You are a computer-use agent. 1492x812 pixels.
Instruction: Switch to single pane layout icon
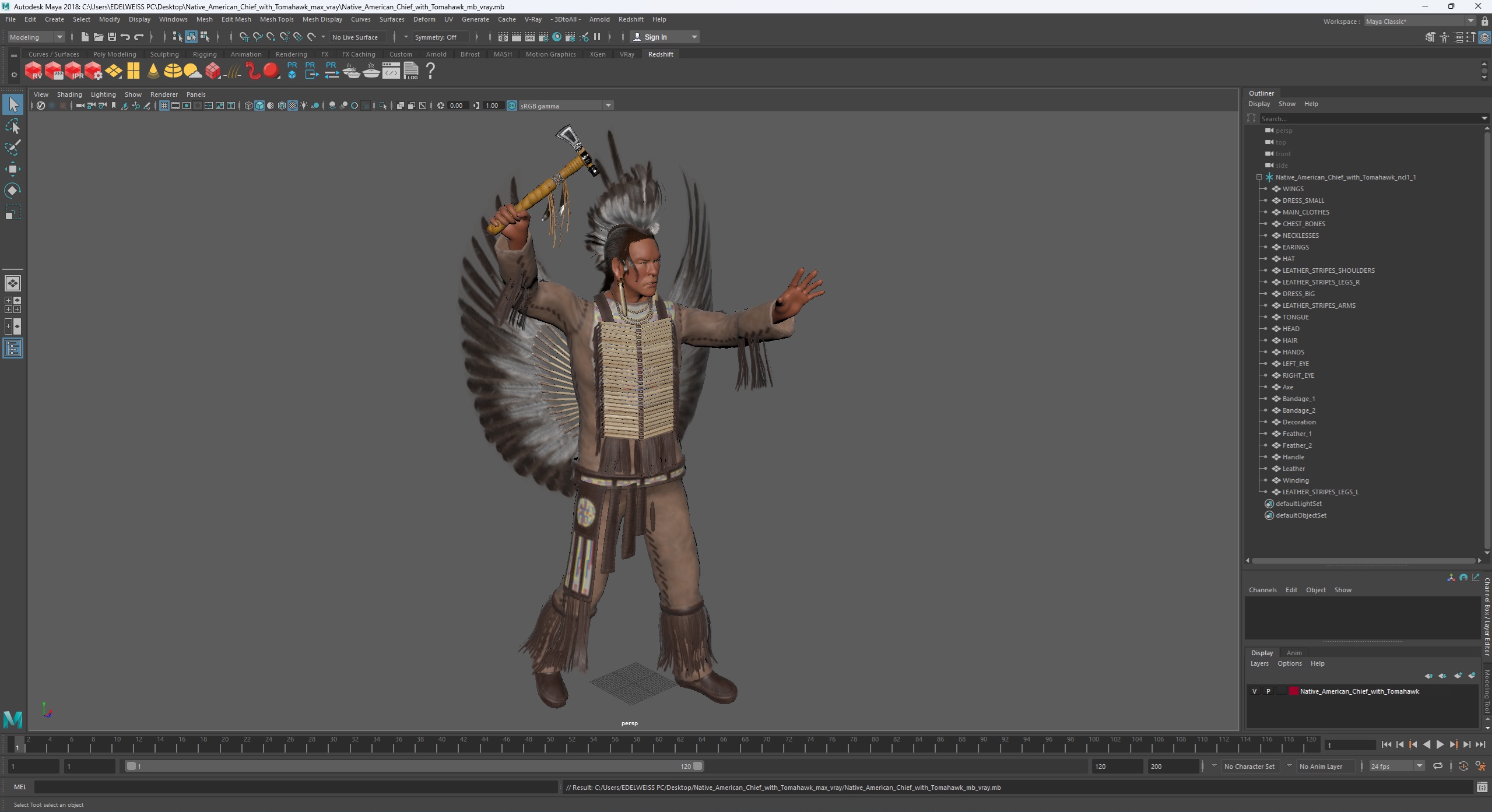pos(13,283)
